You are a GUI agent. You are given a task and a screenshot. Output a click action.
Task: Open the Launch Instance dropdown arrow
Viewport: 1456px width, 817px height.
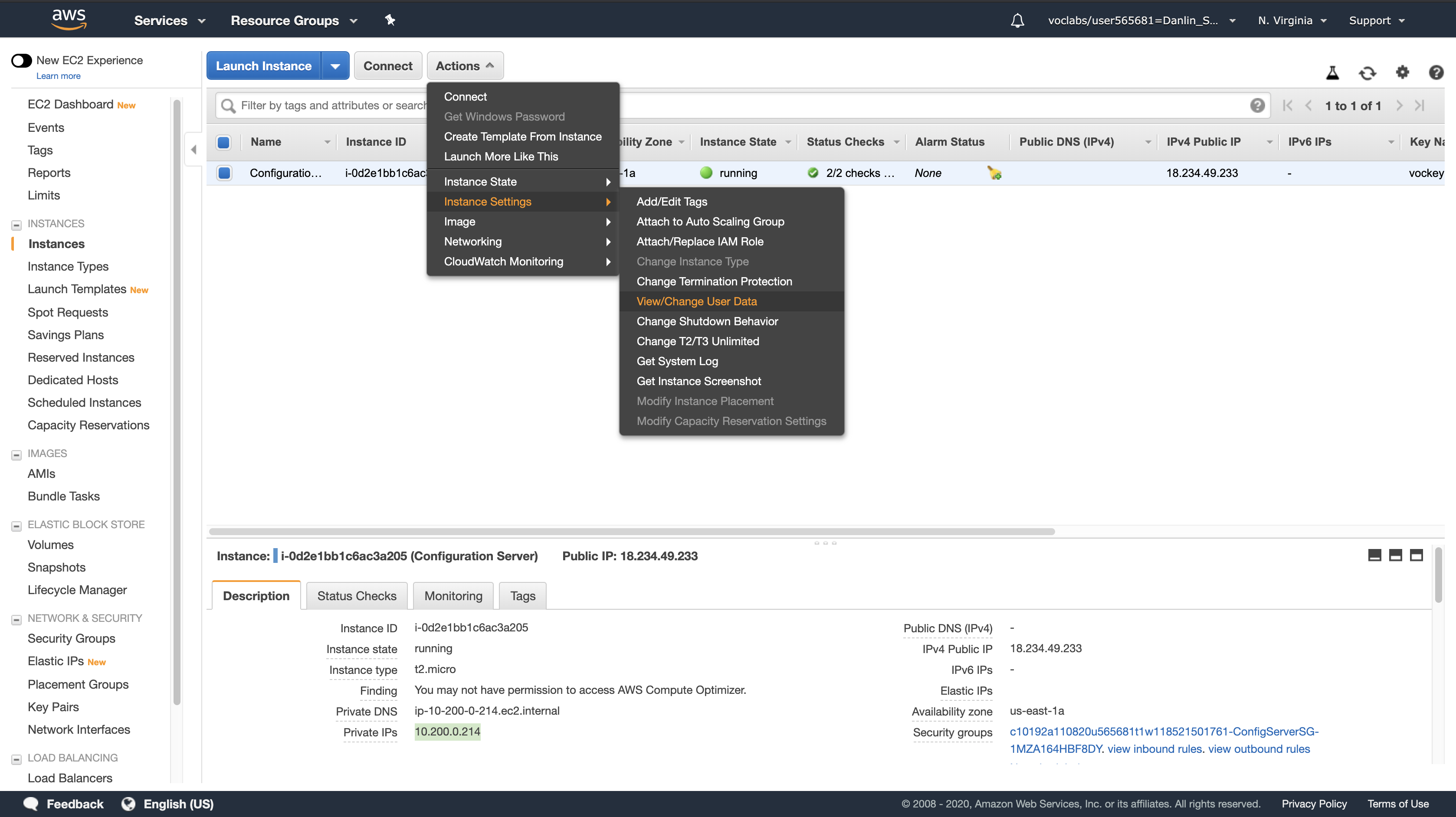point(335,66)
